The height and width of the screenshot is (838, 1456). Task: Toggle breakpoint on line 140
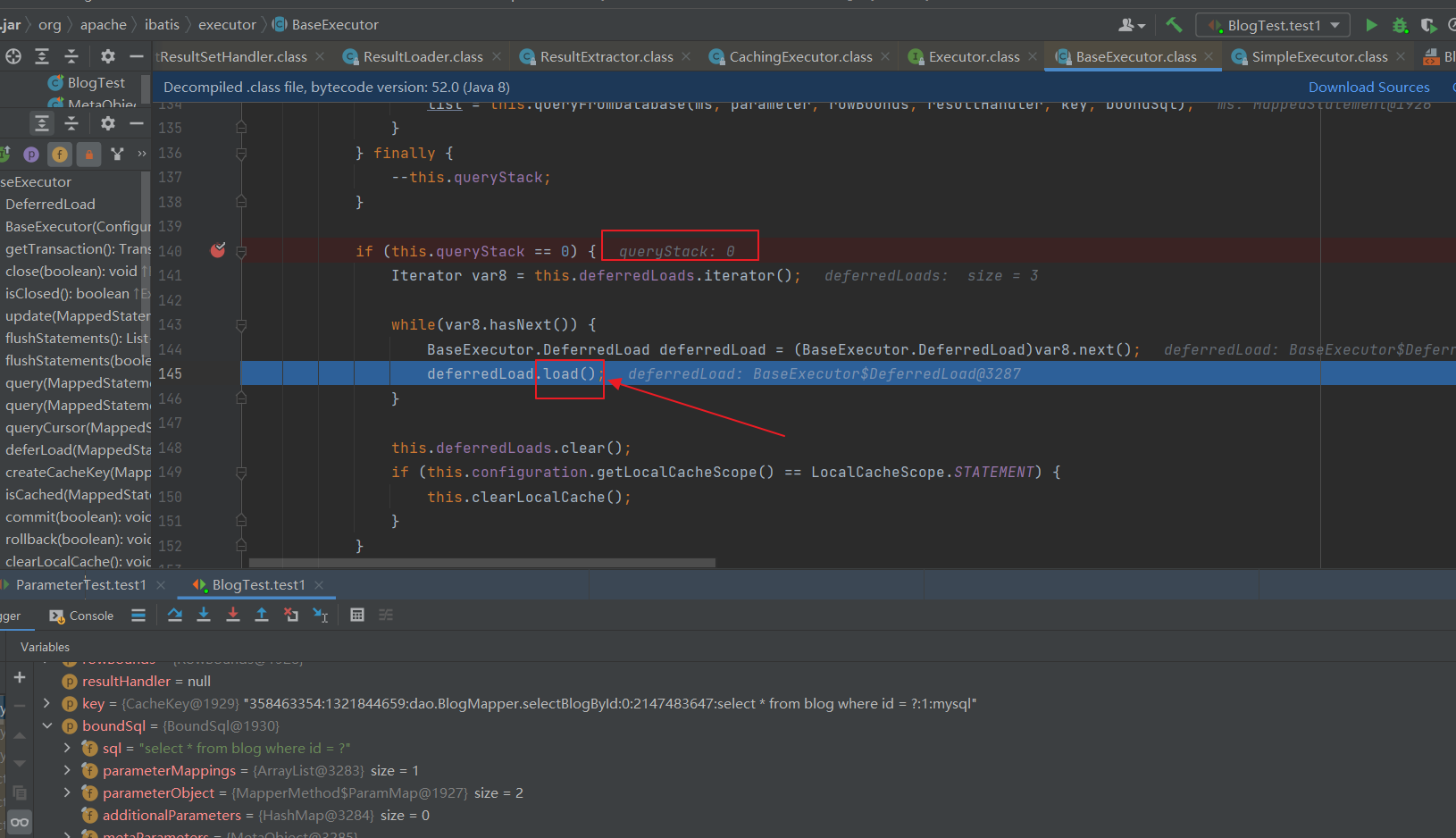[218, 251]
